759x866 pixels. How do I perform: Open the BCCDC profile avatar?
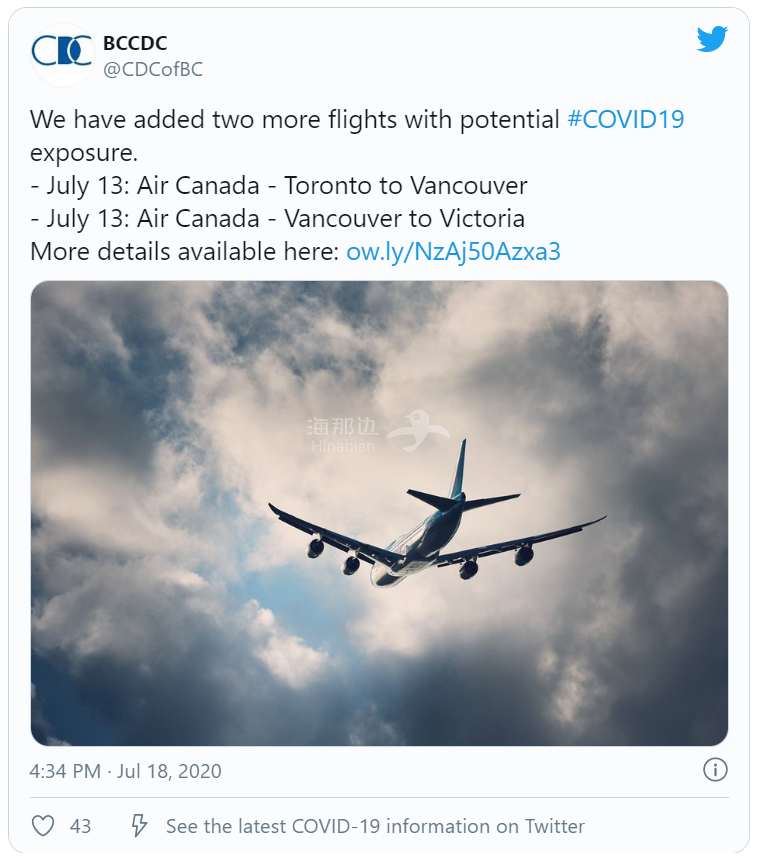coord(62,54)
